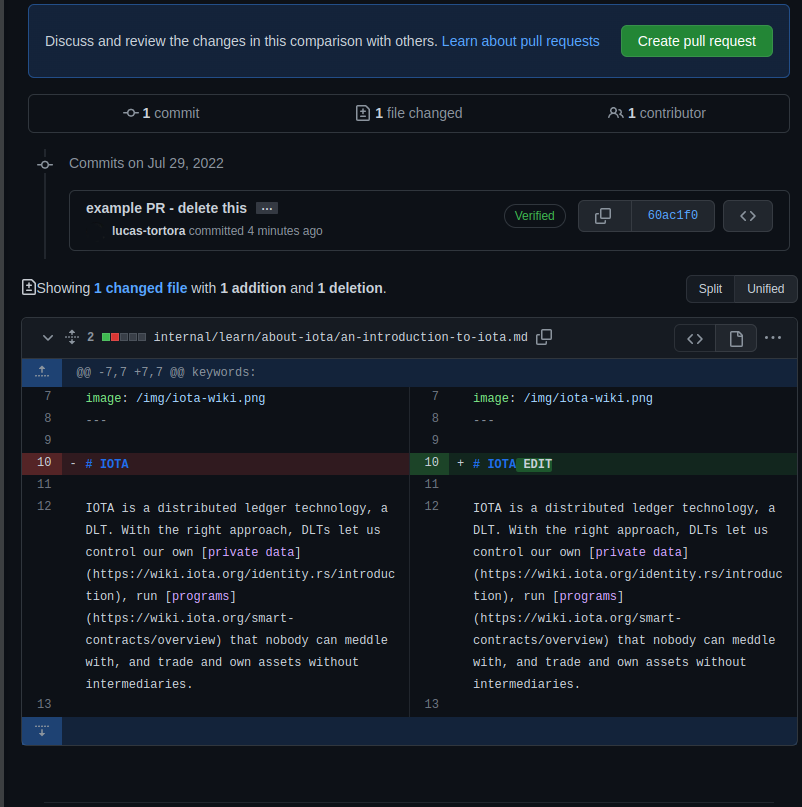Switch to Split diff view
Viewport: 802px width, 807px height.
pos(710,289)
